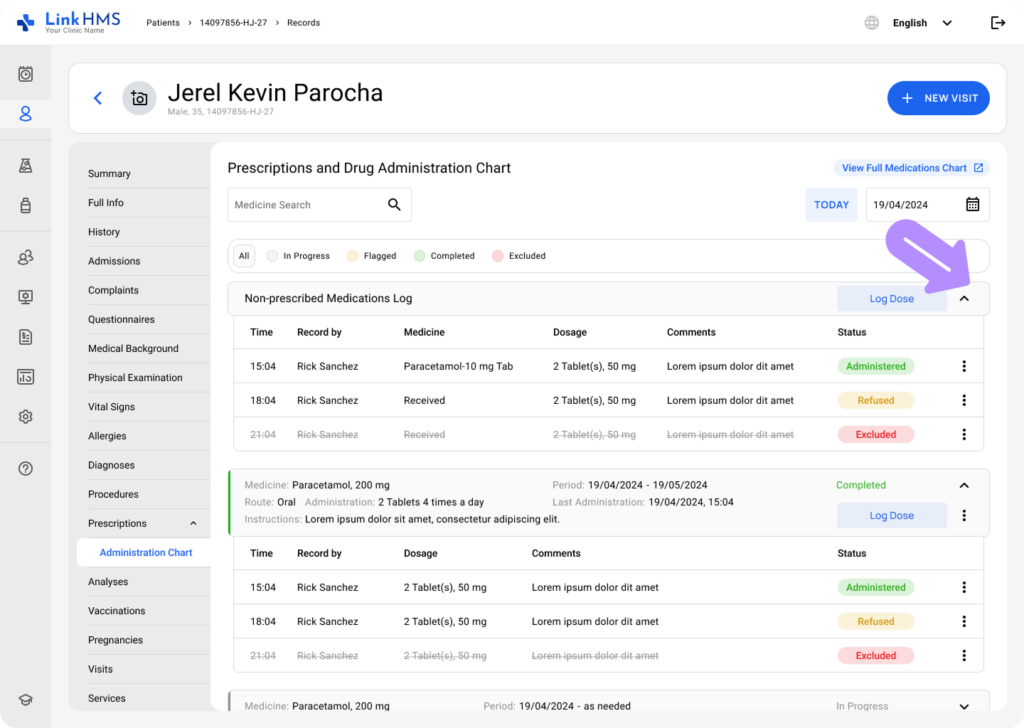Image resolution: width=1024 pixels, height=728 pixels.
Task: Click the New Visit button
Action: pyautogui.click(x=938, y=98)
